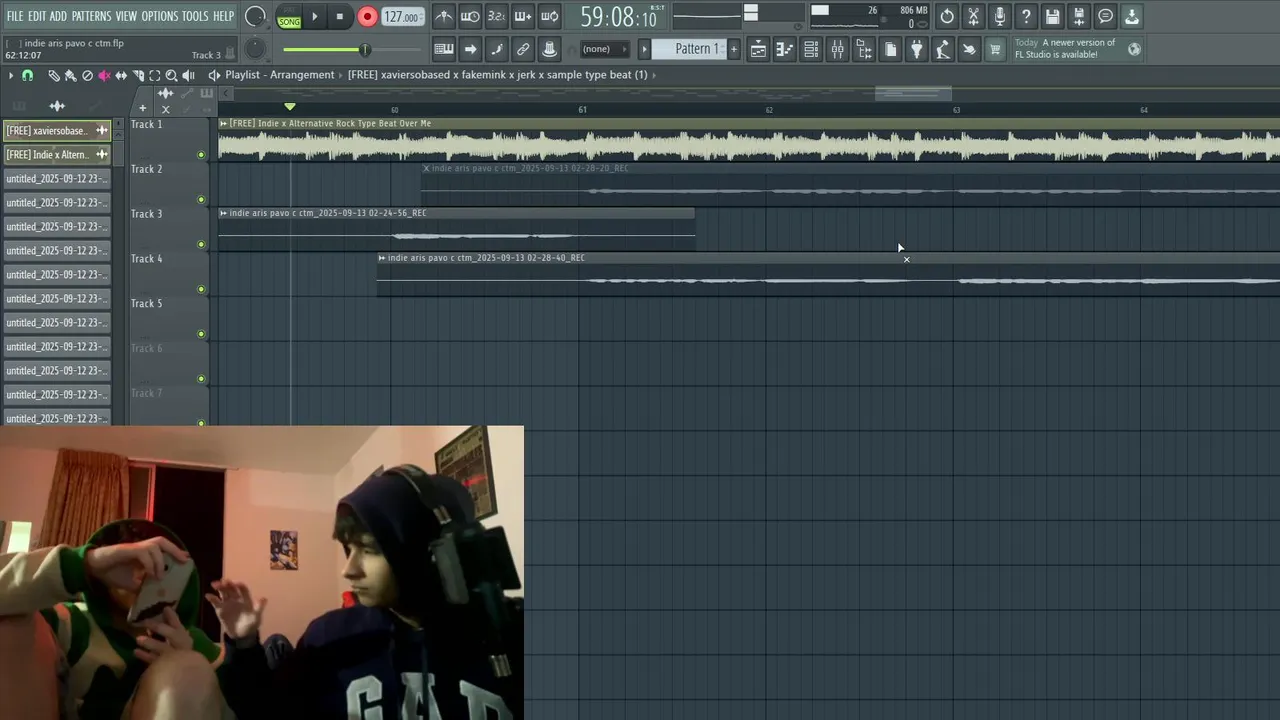Open clip menu of Indie x Alternative Rock clip
Viewport: 1280px width, 720px height.
tap(223, 124)
